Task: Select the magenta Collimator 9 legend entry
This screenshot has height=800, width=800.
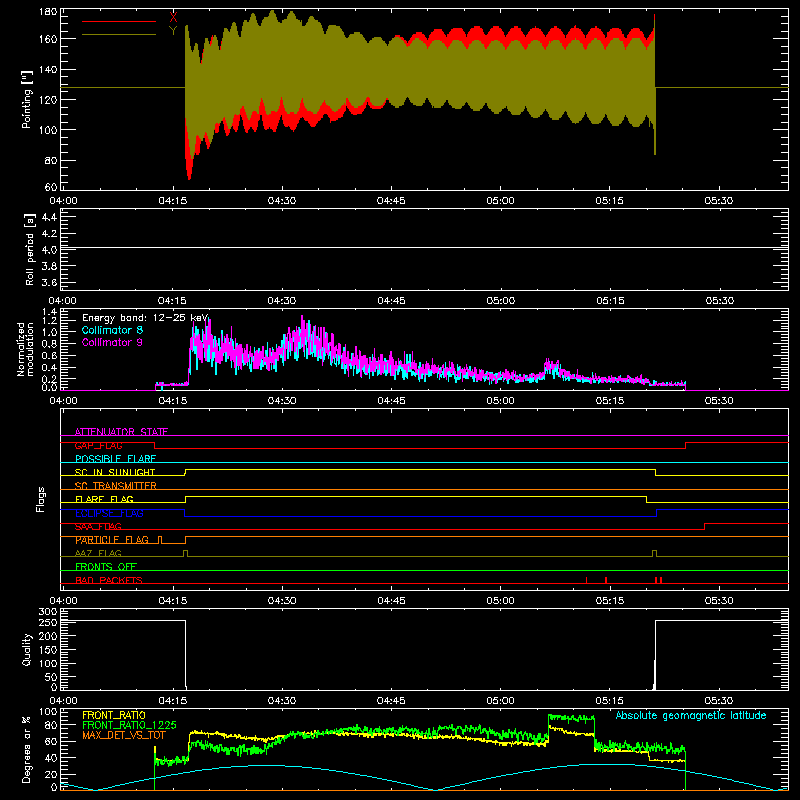Action: (112, 342)
